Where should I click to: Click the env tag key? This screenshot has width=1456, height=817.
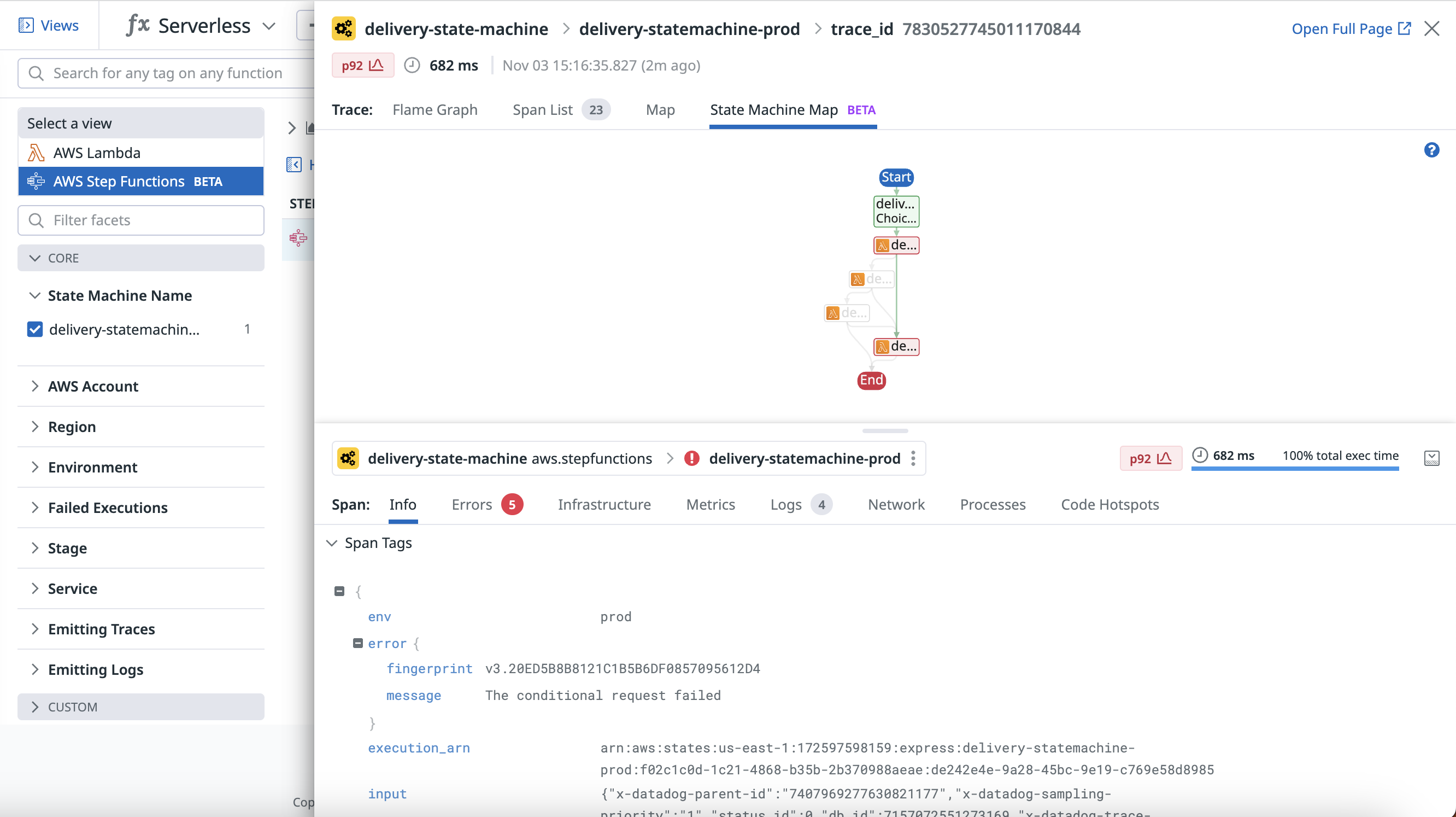[x=379, y=616]
